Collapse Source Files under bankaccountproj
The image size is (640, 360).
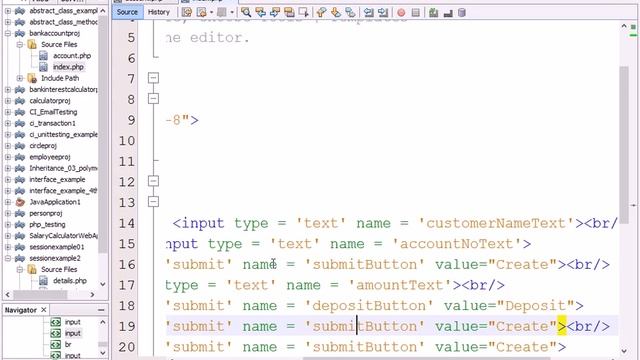20,44
